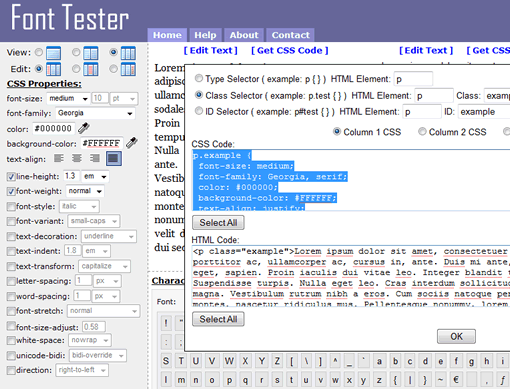Viewport: 510px width, 389px height.
Task: Click the lowercase a character key
Action: point(379,361)
